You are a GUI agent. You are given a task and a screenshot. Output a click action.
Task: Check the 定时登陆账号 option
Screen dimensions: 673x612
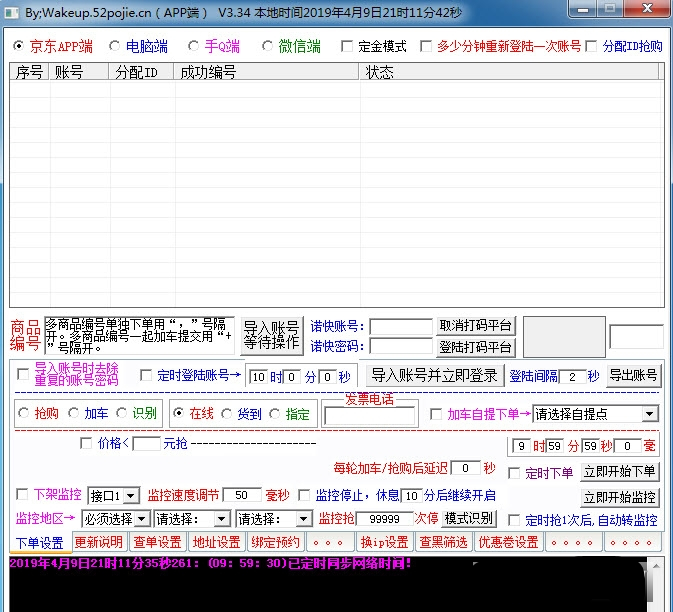pos(146,376)
